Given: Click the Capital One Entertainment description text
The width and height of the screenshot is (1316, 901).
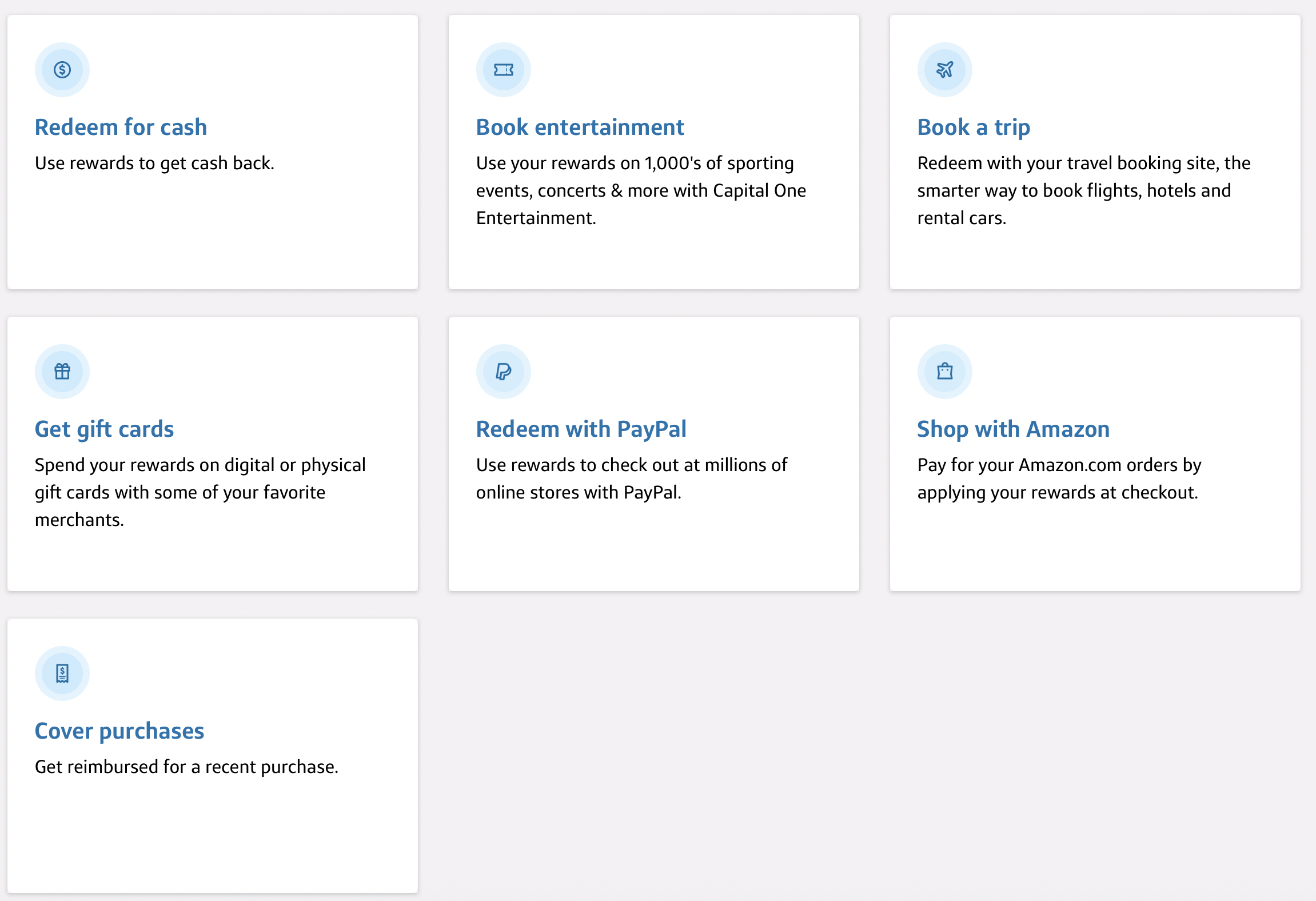Looking at the screenshot, I should tap(641, 190).
